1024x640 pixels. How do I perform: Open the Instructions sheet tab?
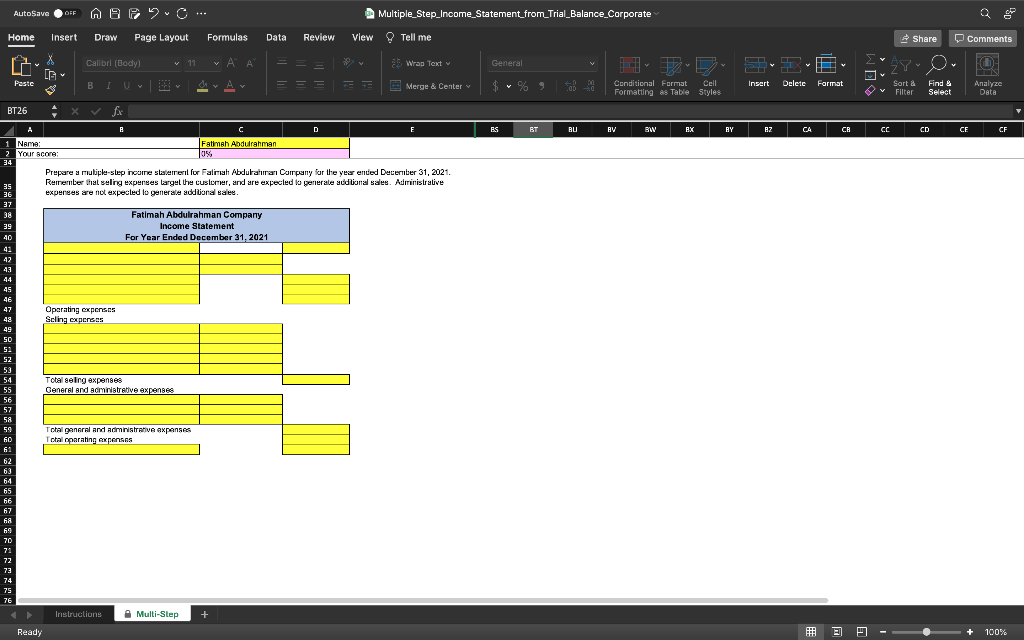78,613
